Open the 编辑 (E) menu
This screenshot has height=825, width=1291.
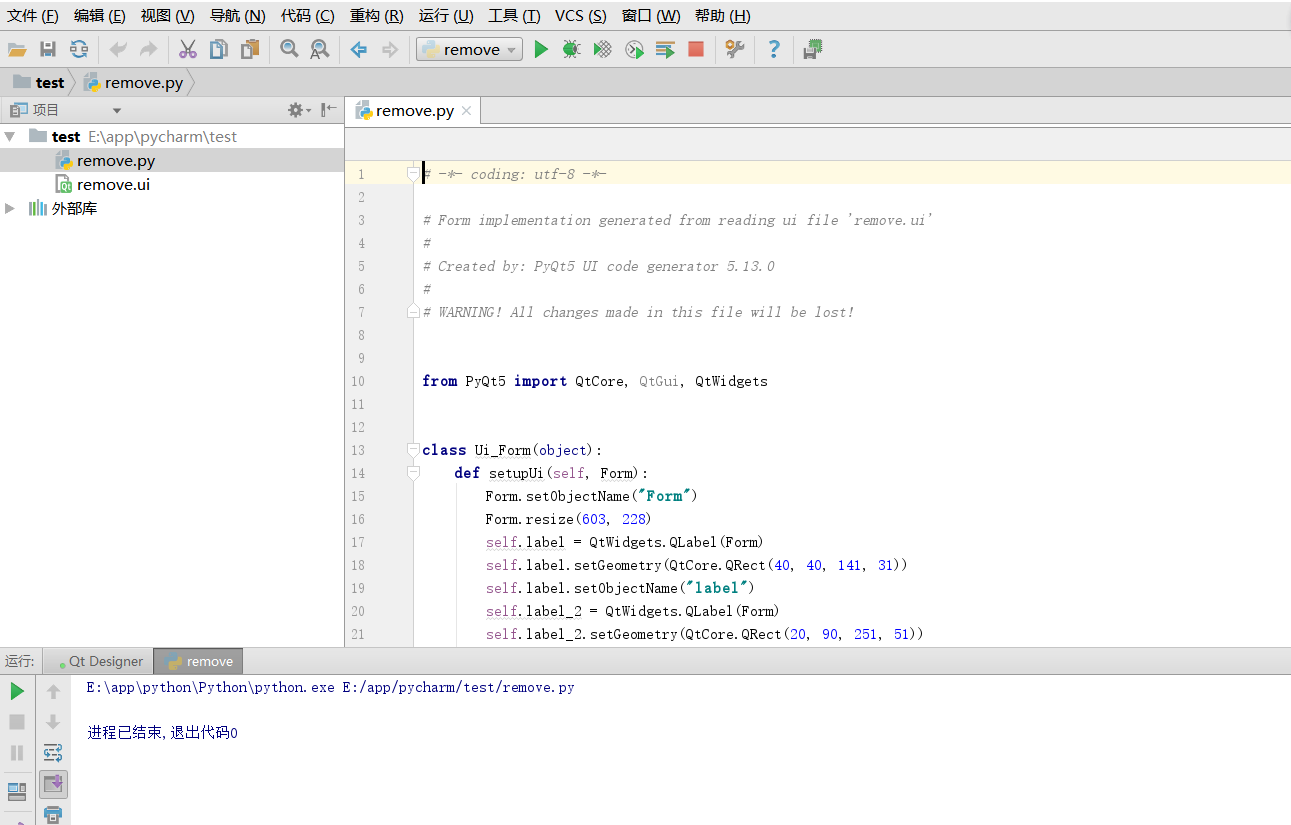point(100,16)
